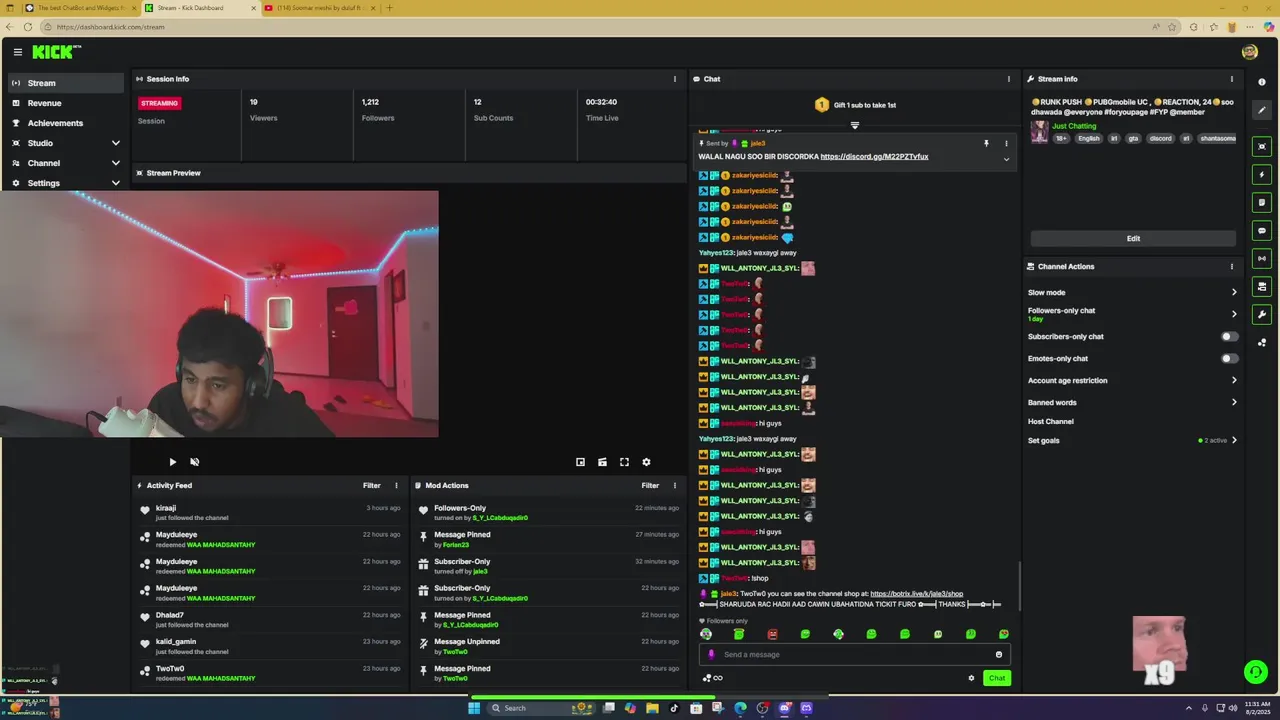Click the info icon in right rail
Screen dimensions: 1280x720
point(1262,82)
